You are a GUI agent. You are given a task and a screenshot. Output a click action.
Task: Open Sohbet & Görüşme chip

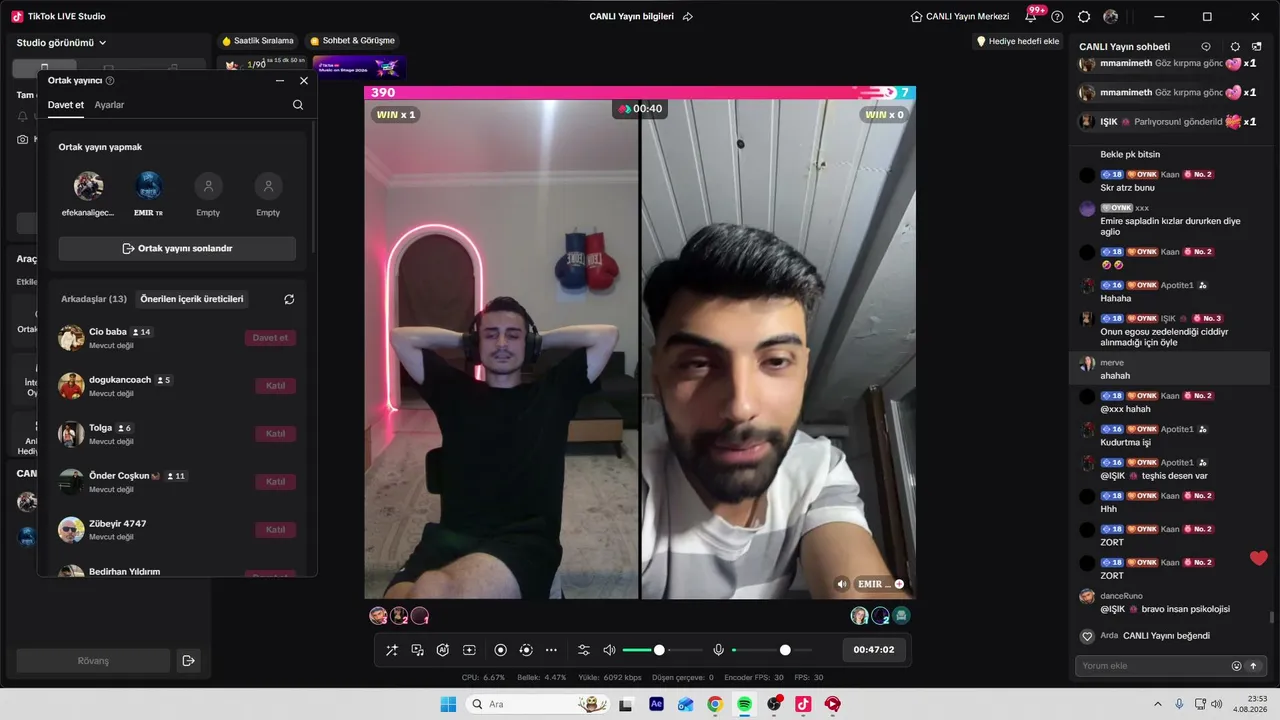pos(353,41)
